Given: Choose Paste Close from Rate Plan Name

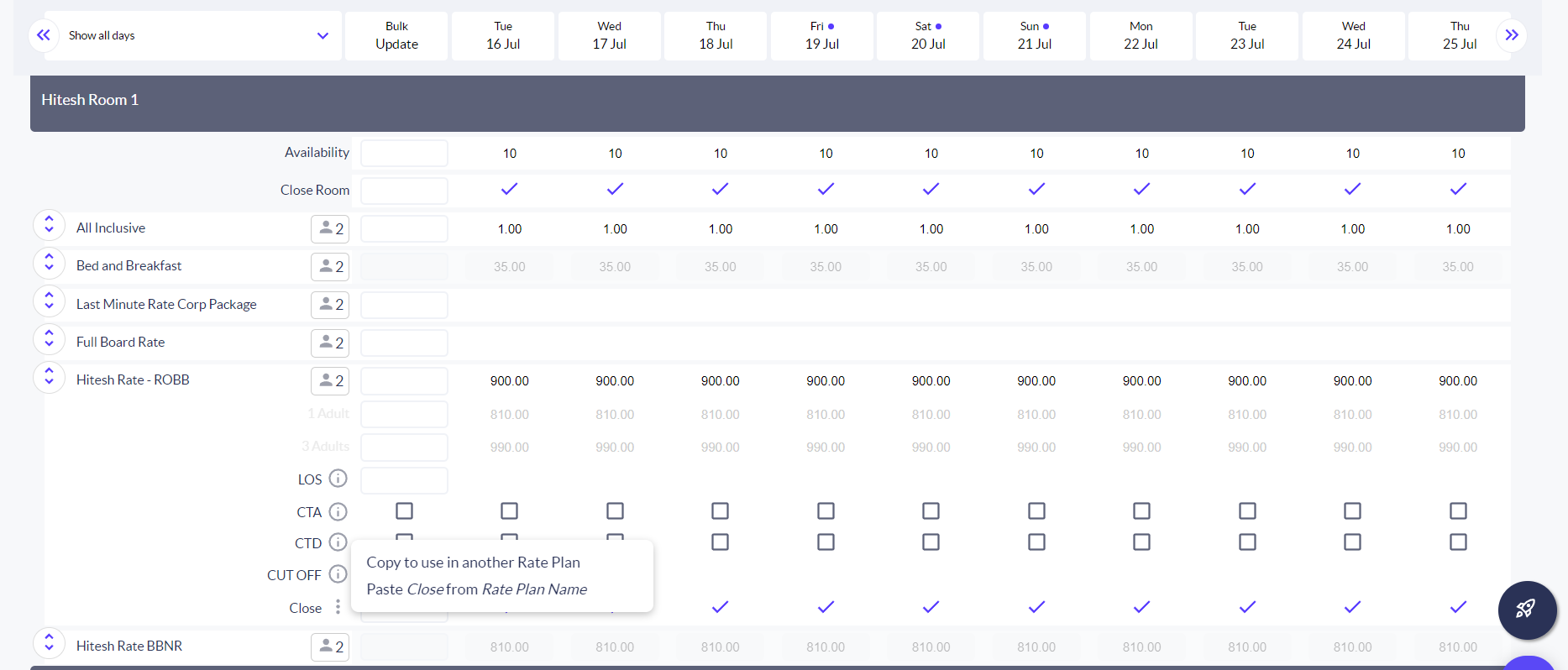Looking at the screenshot, I should [476, 589].
